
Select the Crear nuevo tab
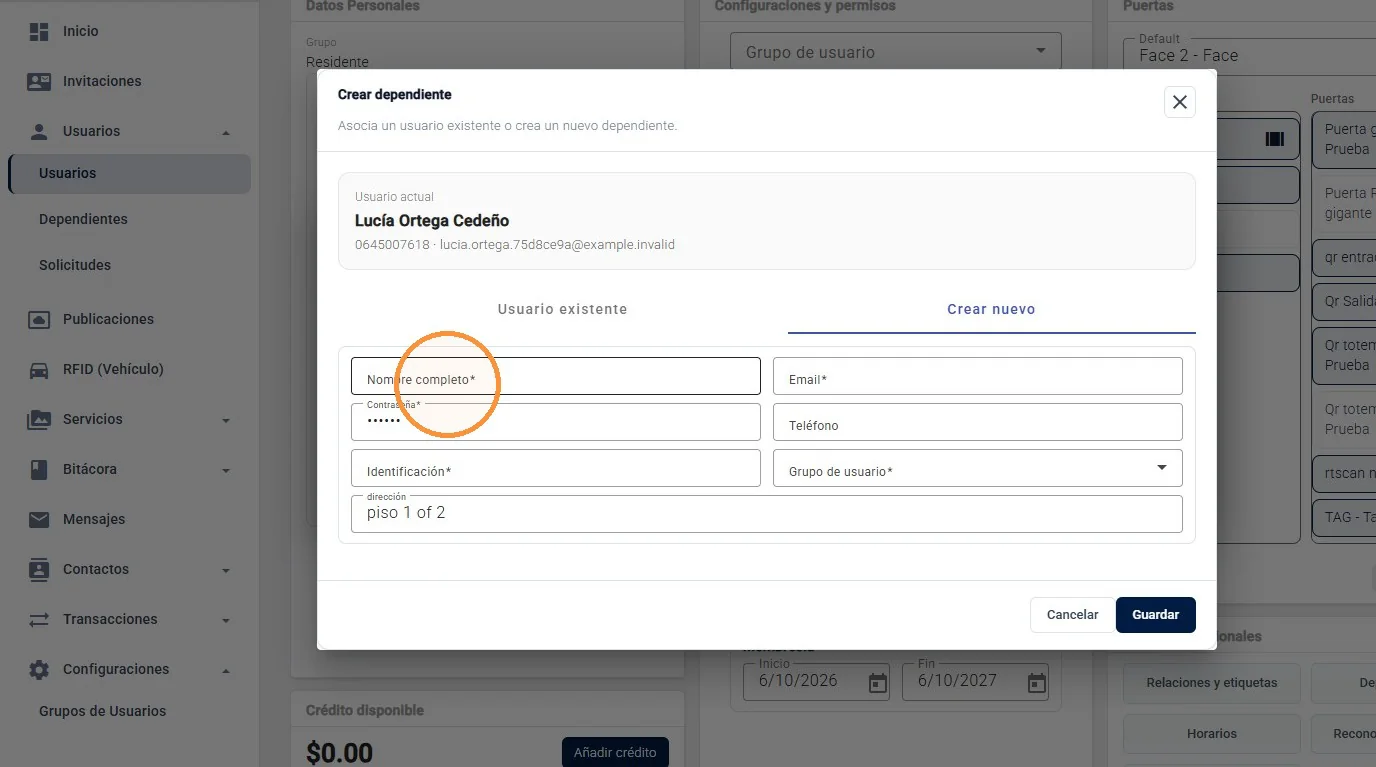point(991,309)
